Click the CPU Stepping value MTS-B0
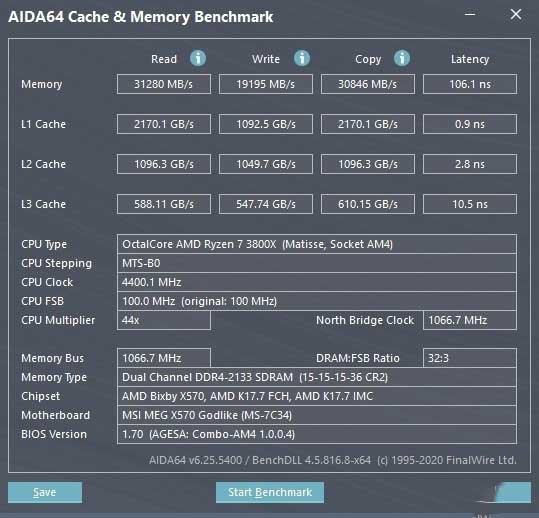The width and height of the screenshot is (539, 518). pos(317,263)
